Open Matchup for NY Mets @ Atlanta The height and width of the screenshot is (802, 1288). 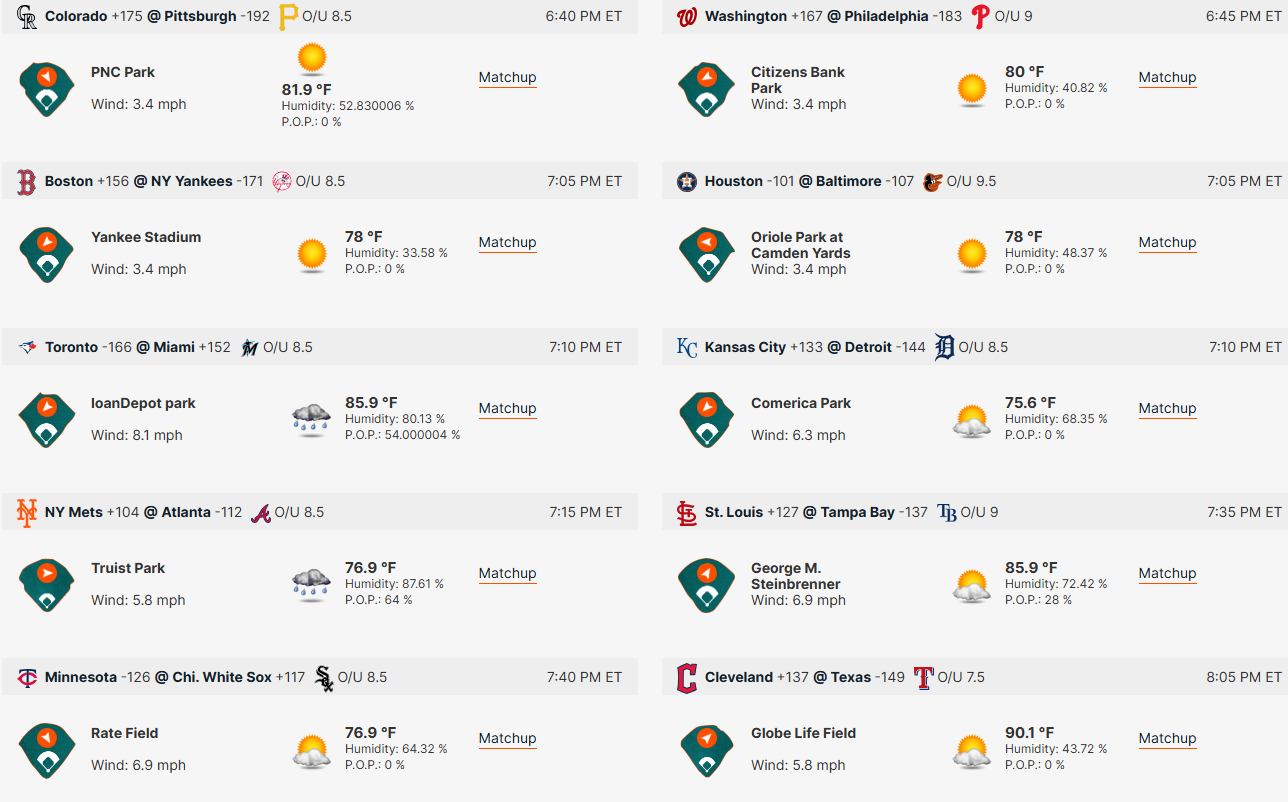(507, 574)
